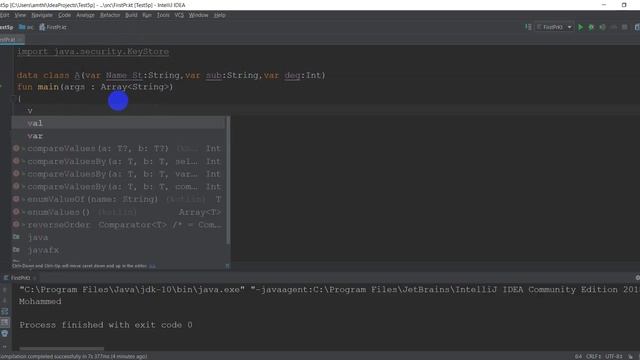This screenshot has width=640, height=360.
Task: Click the soft-wrap icon in Run panel sidebar
Action: (4, 311)
